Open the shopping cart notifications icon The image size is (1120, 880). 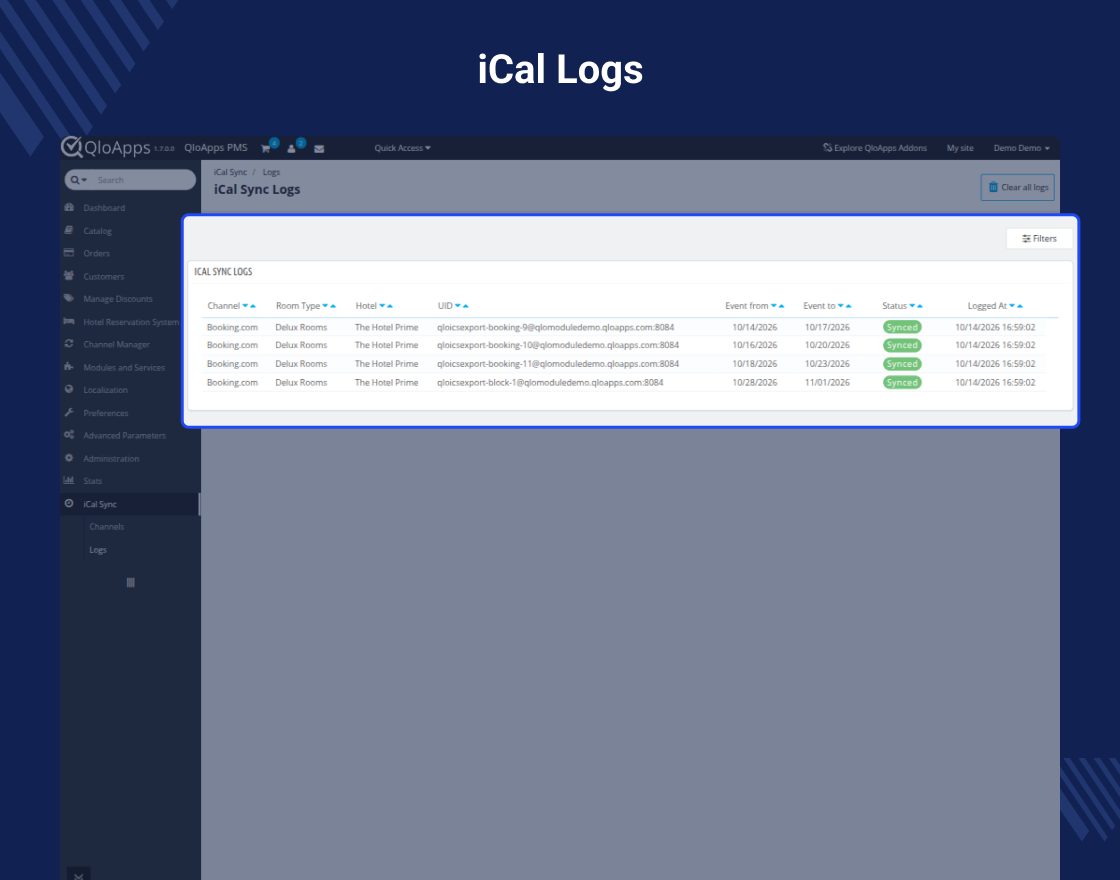[x=266, y=149]
